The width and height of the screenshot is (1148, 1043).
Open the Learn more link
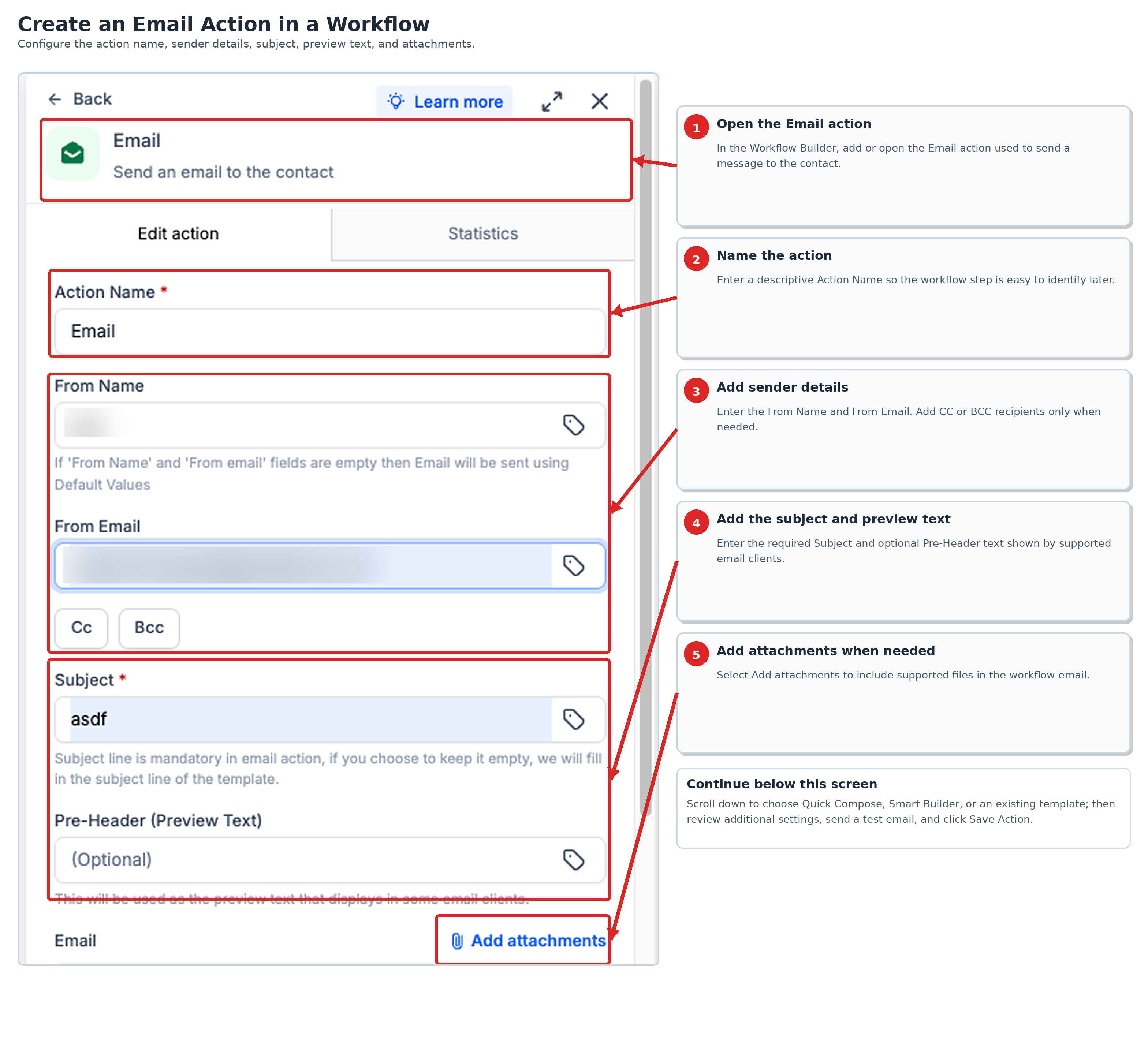pos(444,102)
